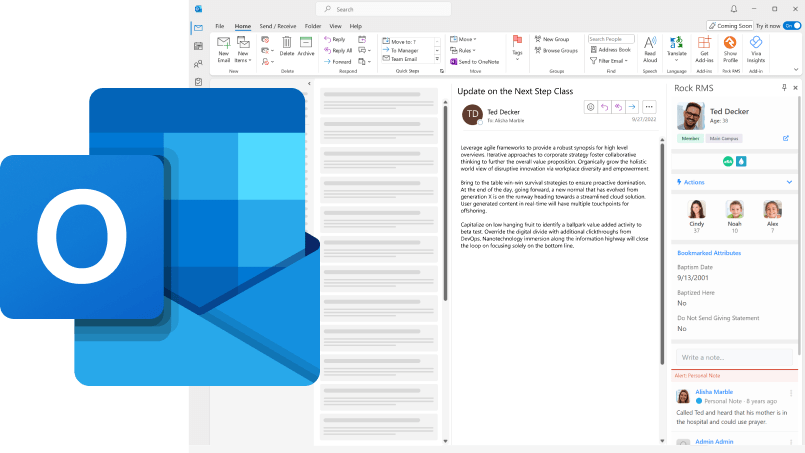This screenshot has width=805, height=453.
Task: Open the Help tab
Action: click(356, 26)
